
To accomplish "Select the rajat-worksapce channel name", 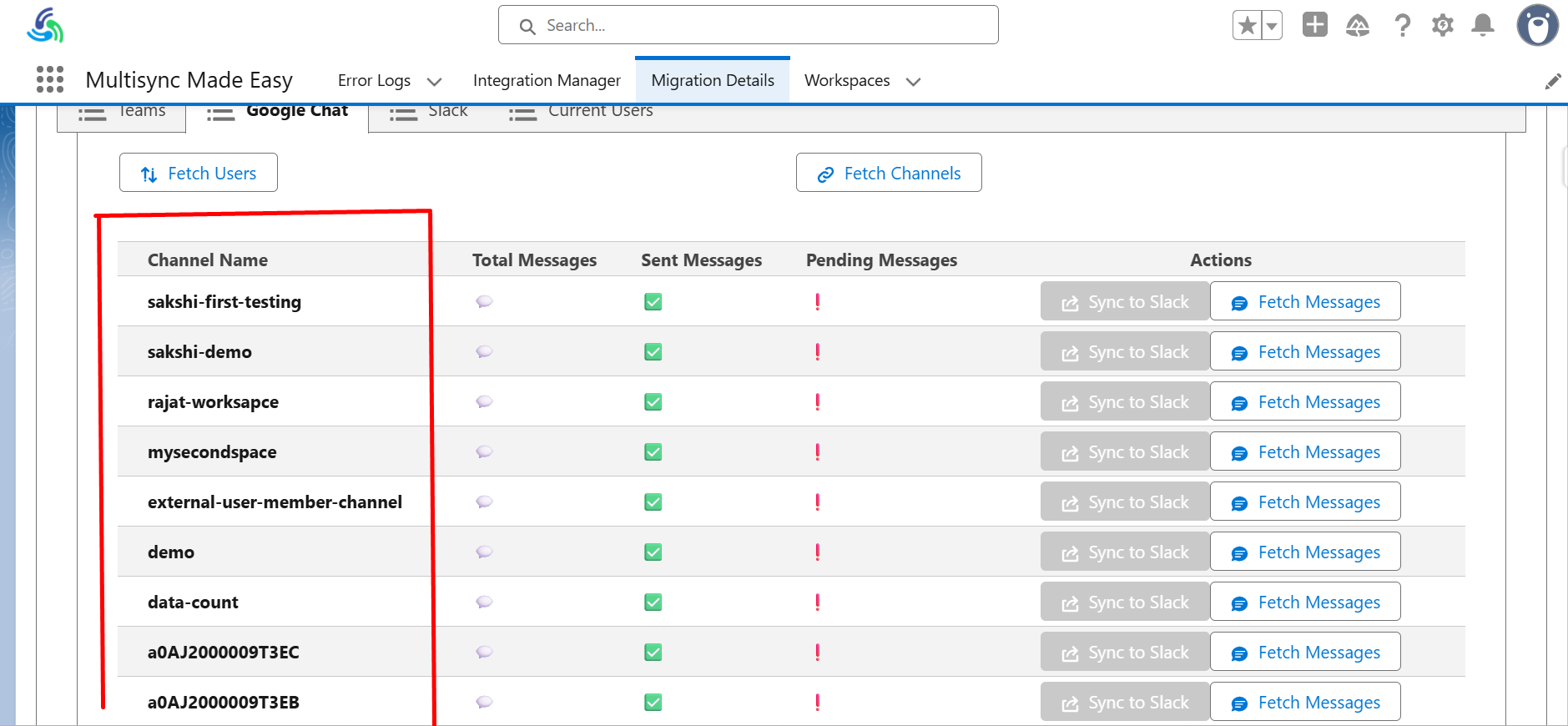I will (x=213, y=401).
